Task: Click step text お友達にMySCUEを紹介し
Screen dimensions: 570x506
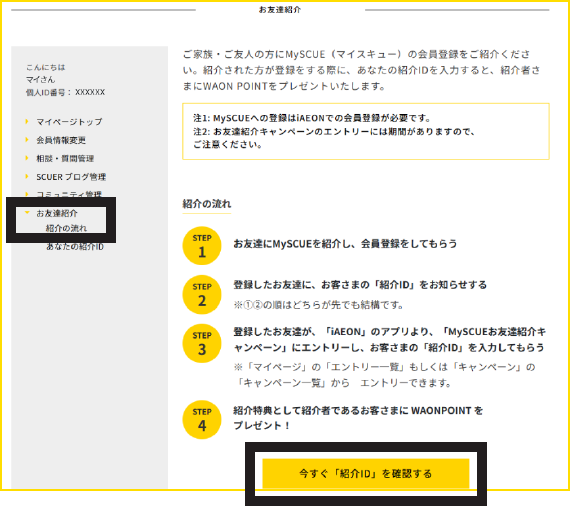Action: pyautogui.click(x=345, y=244)
